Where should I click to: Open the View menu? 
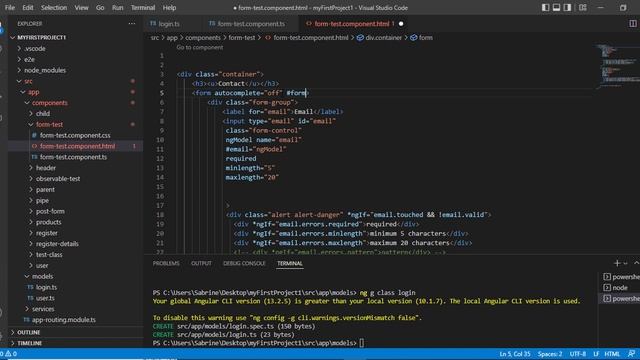81,7
